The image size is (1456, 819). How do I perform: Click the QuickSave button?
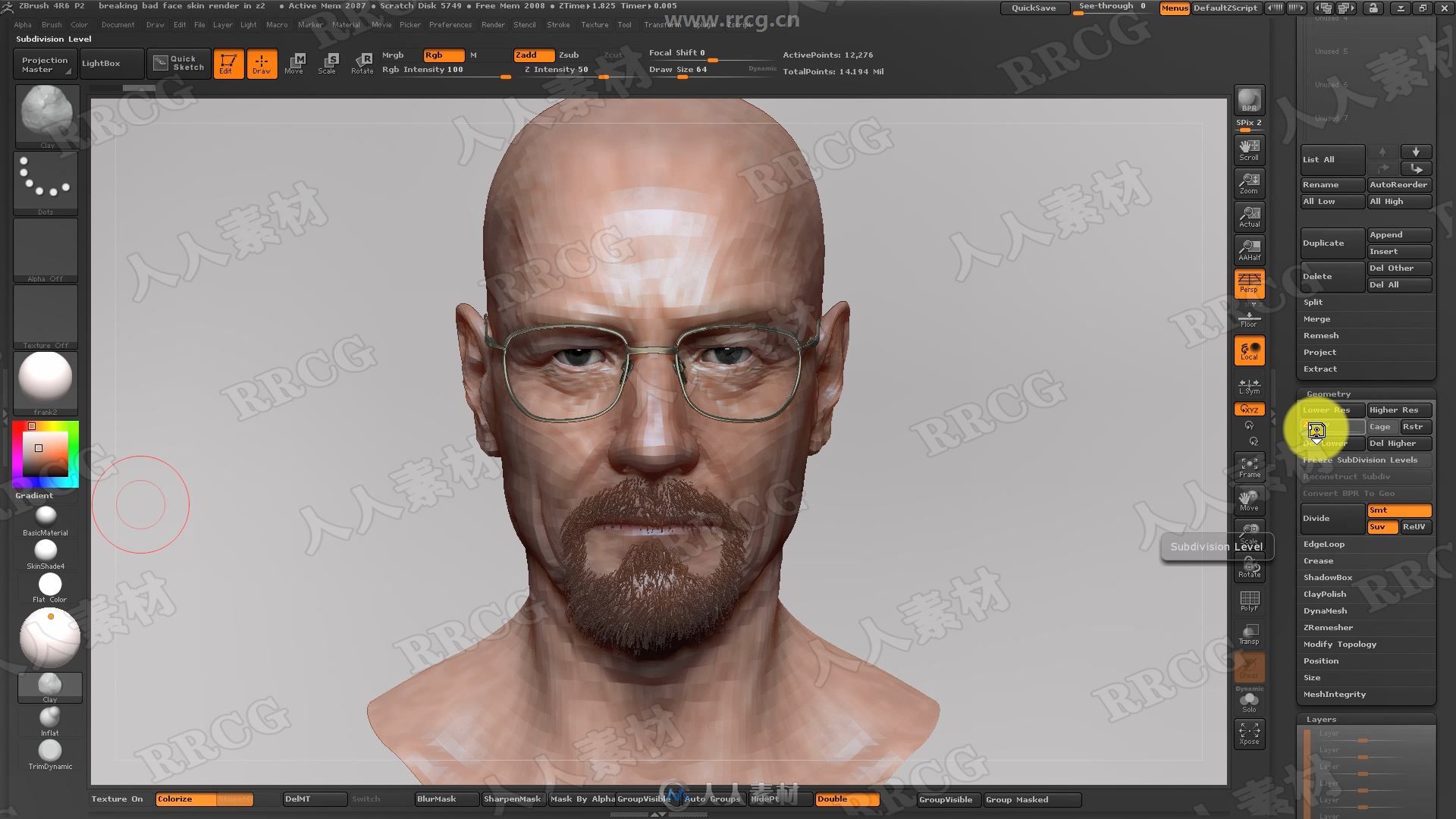coord(1033,8)
